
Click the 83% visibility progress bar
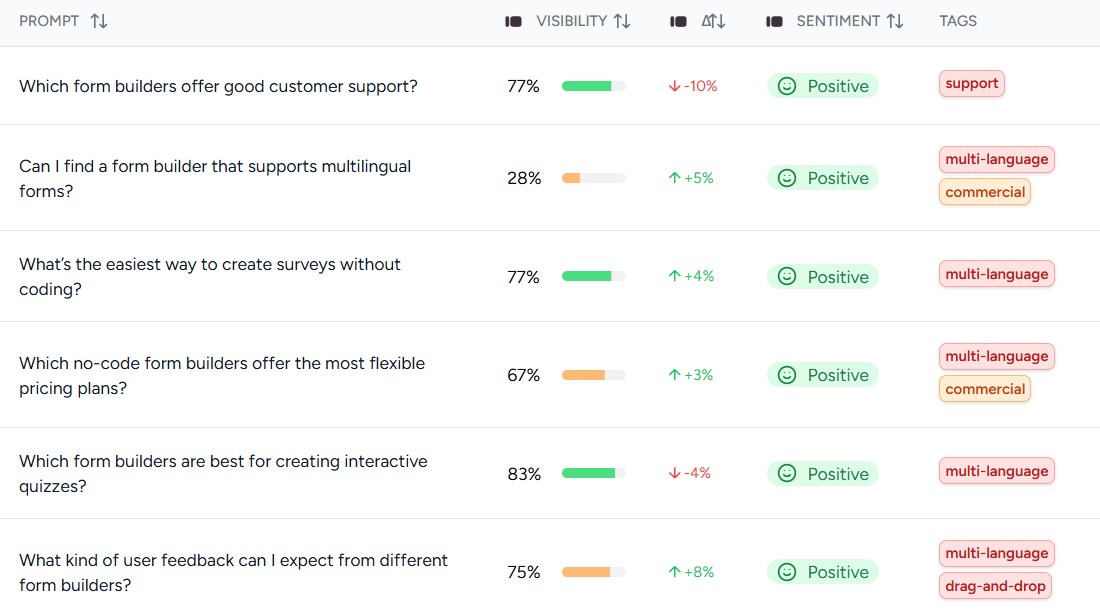tap(594, 474)
